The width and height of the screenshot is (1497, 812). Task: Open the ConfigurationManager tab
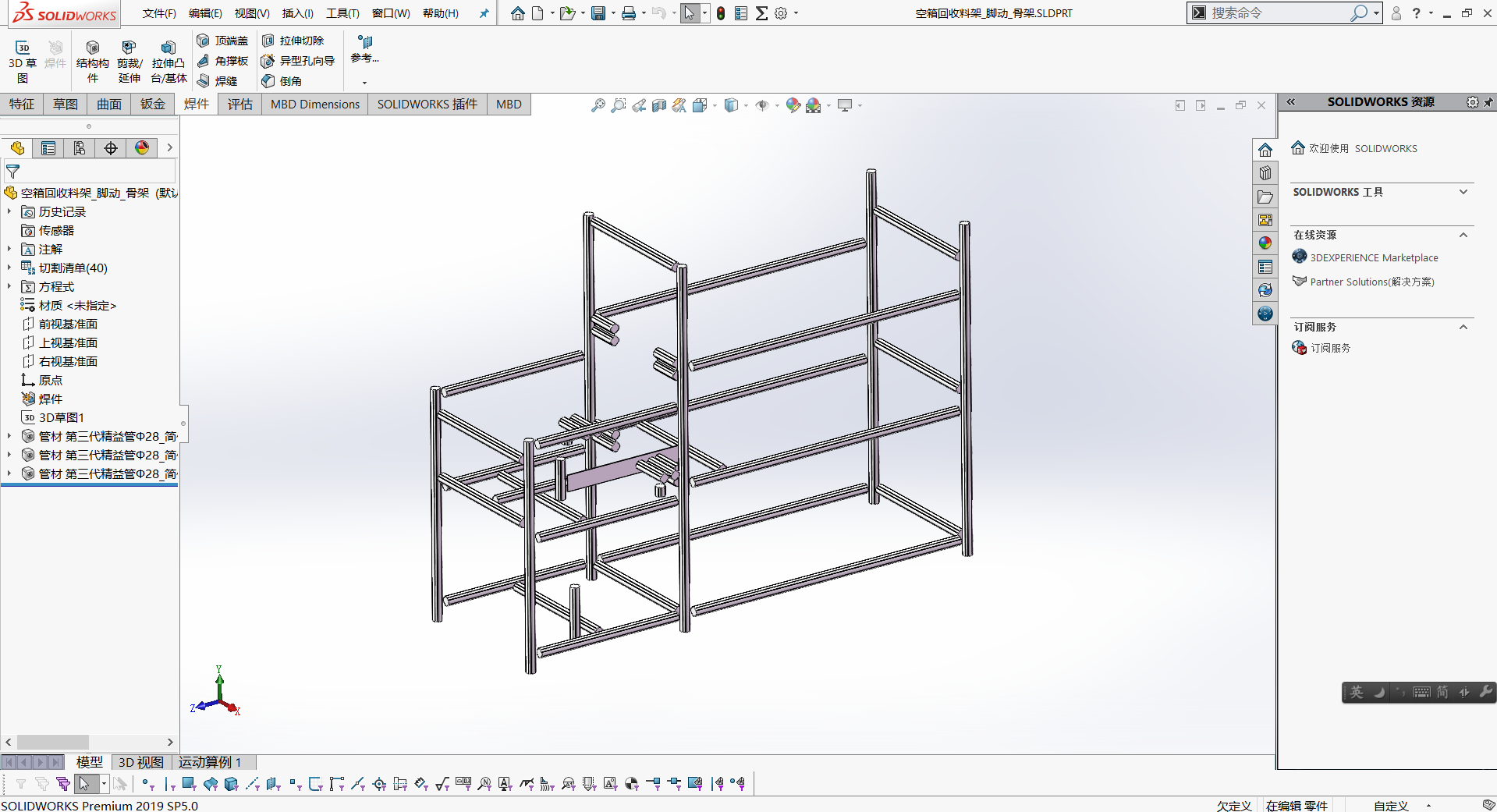click(x=80, y=148)
